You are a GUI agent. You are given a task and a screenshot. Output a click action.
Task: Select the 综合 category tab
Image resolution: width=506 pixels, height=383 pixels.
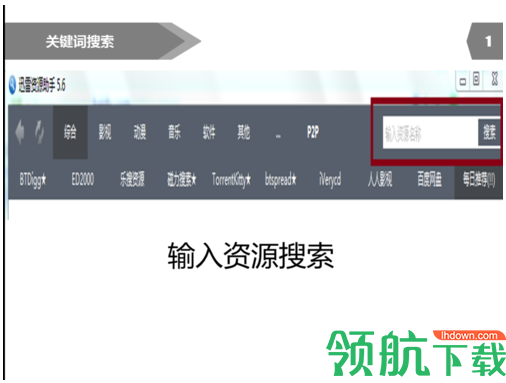(x=70, y=132)
